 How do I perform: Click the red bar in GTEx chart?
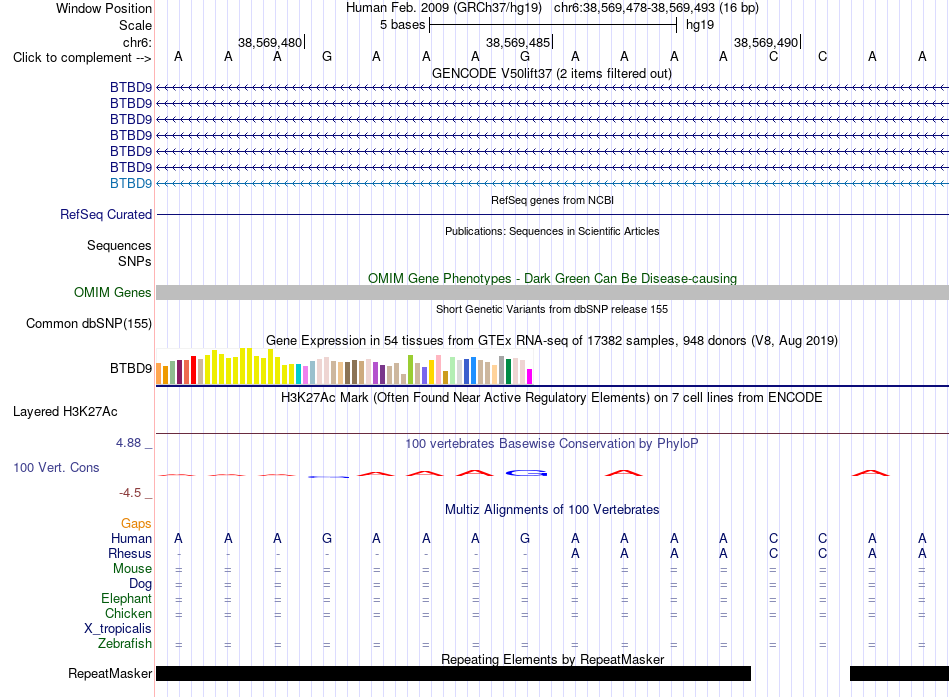point(193,370)
